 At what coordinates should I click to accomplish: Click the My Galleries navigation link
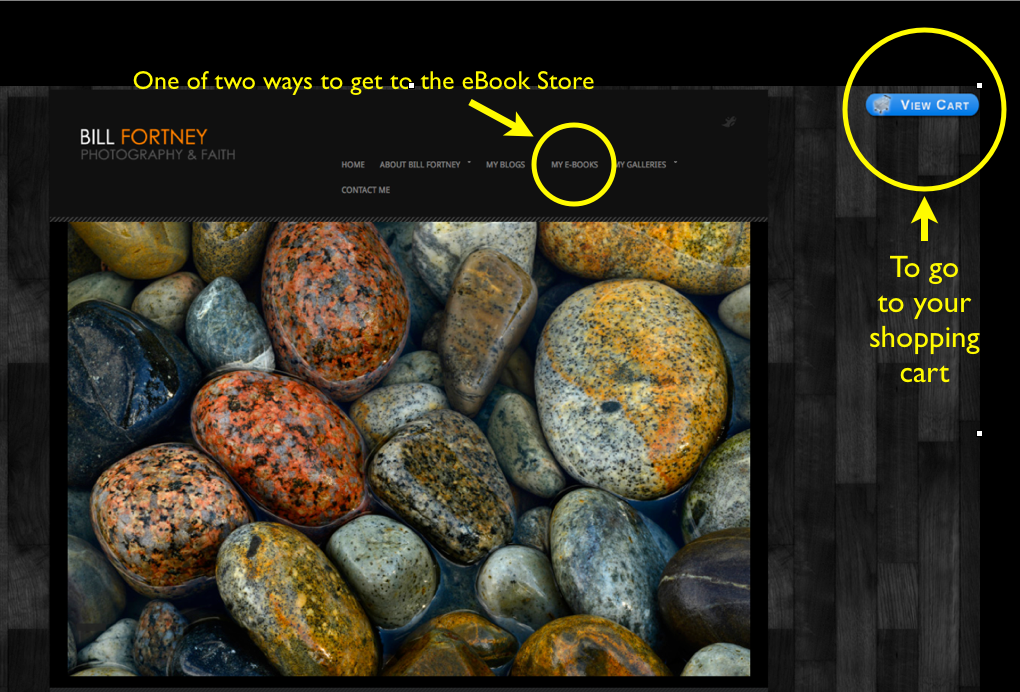642,165
